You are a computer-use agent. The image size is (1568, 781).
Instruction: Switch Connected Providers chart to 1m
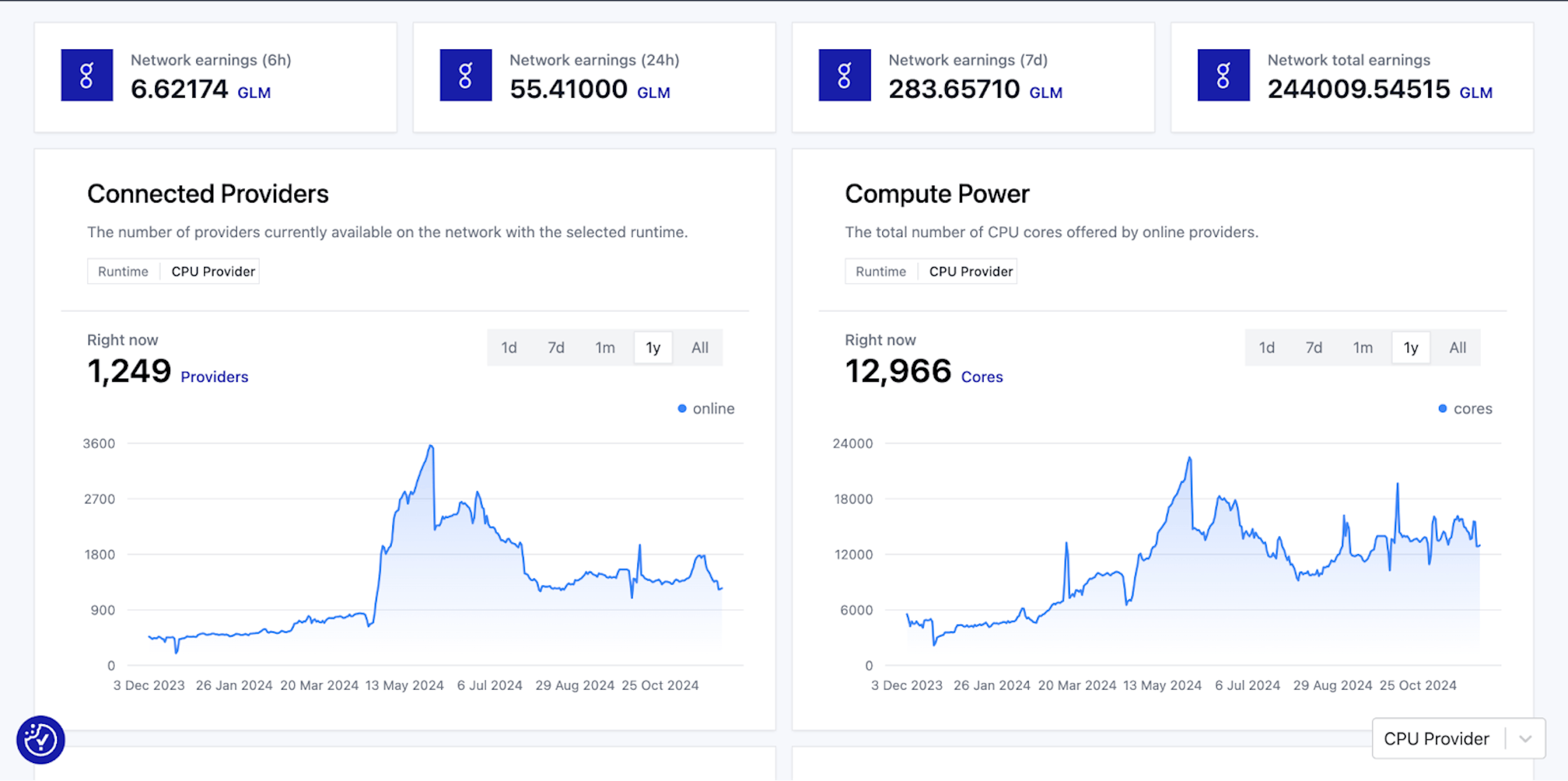604,347
